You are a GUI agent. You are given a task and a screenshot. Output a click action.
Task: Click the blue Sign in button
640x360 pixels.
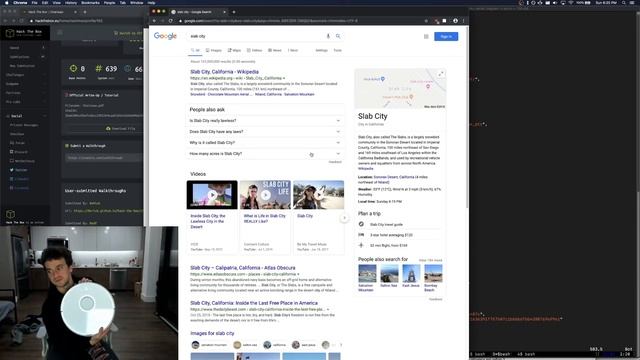pos(446,36)
